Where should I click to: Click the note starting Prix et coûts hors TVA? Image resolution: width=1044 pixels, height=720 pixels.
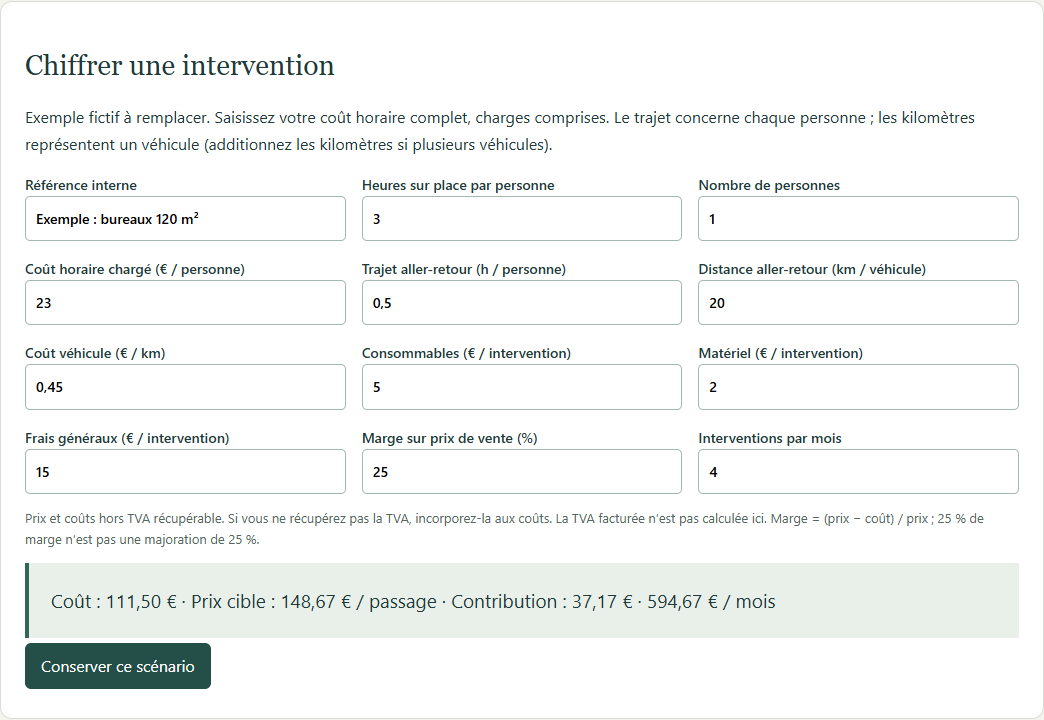pos(504,529)
